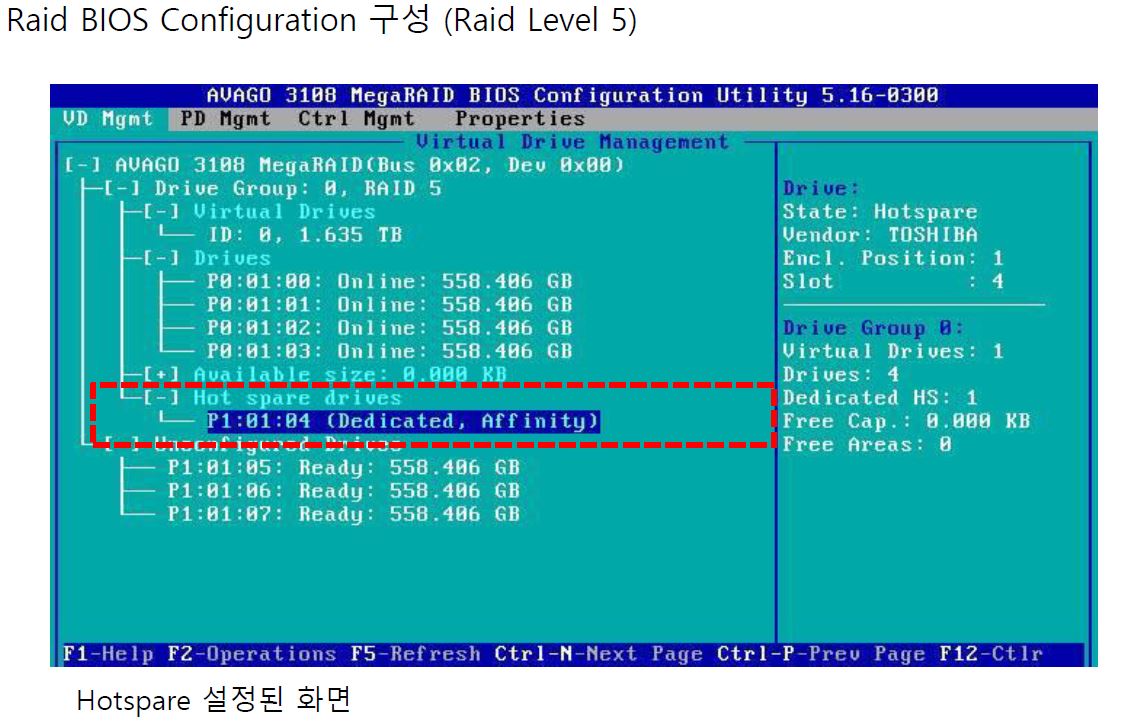Click the VD Mgmt tab

coord(107,119)
